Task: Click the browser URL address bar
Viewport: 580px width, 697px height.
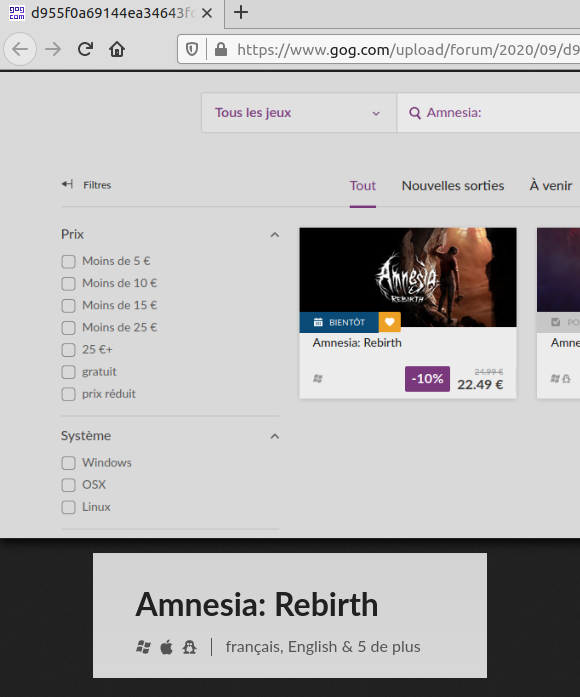Action: [379, 49]
